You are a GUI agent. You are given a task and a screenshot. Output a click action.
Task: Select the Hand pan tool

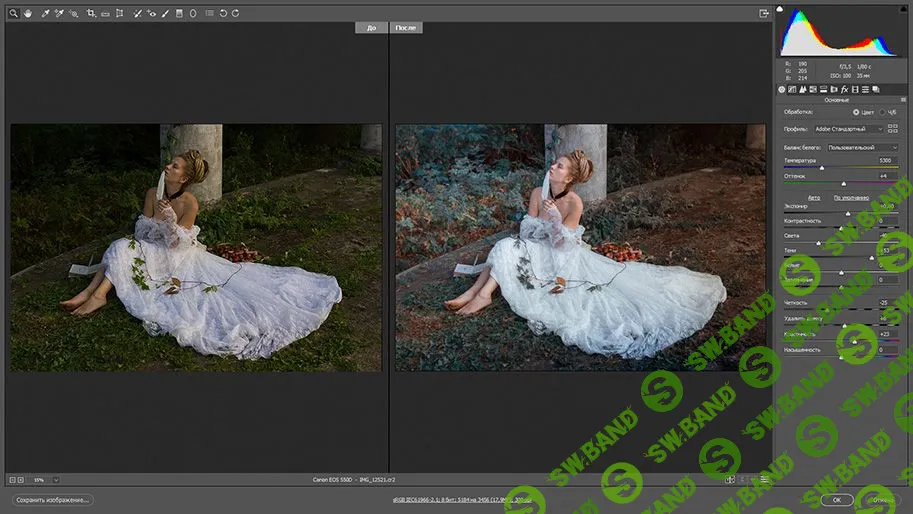28,13
